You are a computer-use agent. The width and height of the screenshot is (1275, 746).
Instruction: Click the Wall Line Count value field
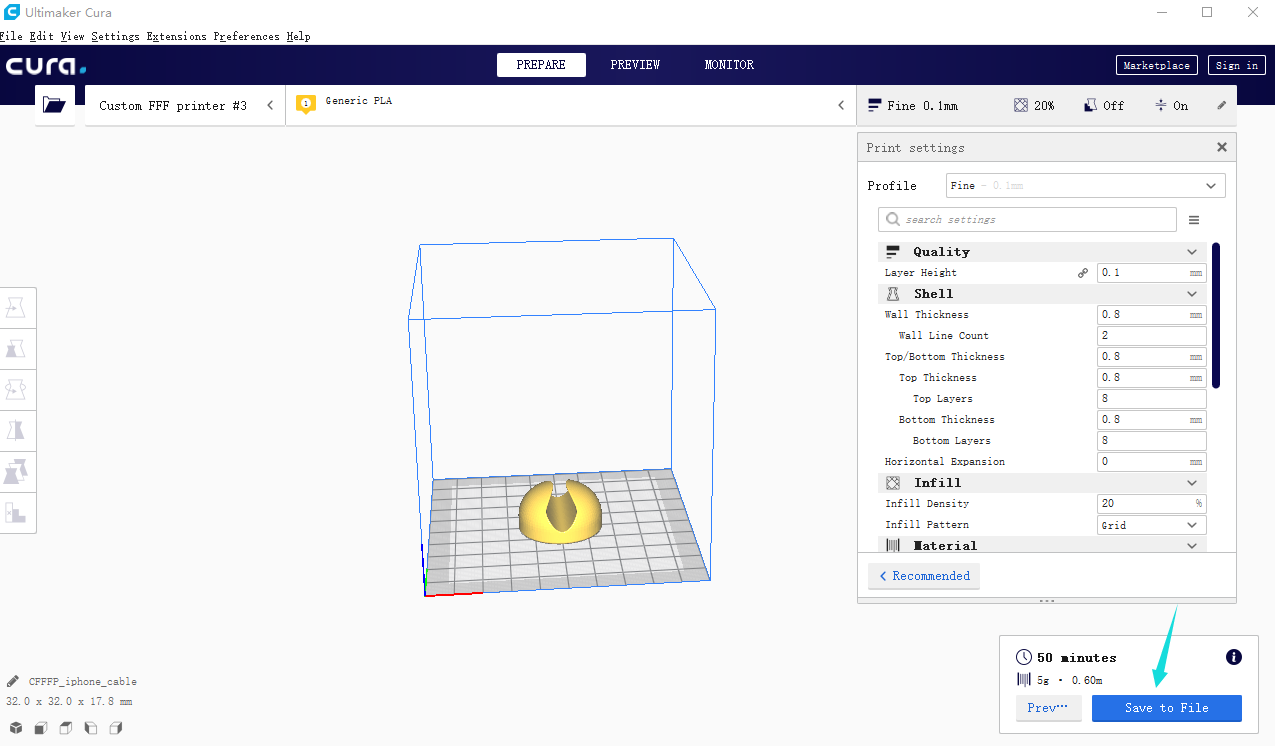coord(1151,336)
